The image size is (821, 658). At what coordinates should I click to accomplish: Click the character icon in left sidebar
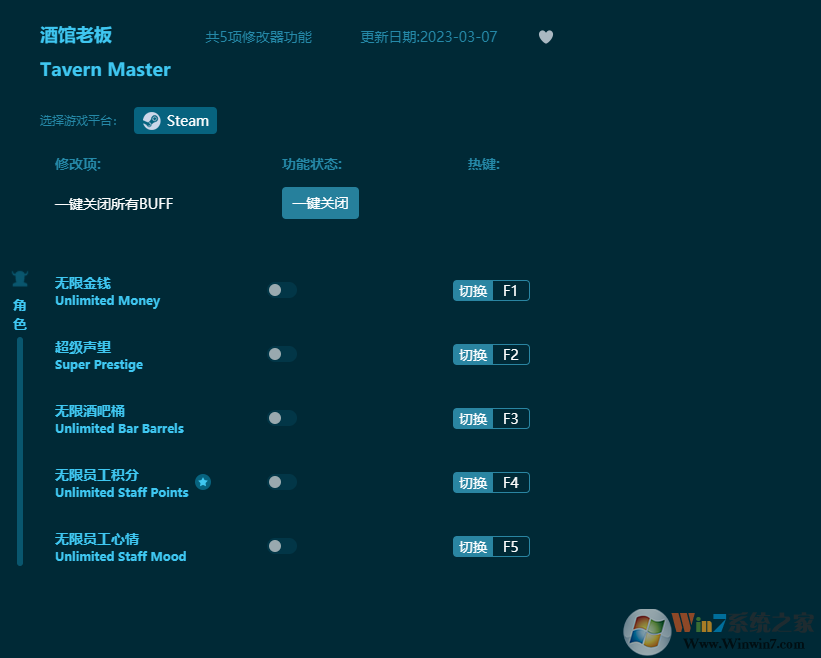(19, 279)
